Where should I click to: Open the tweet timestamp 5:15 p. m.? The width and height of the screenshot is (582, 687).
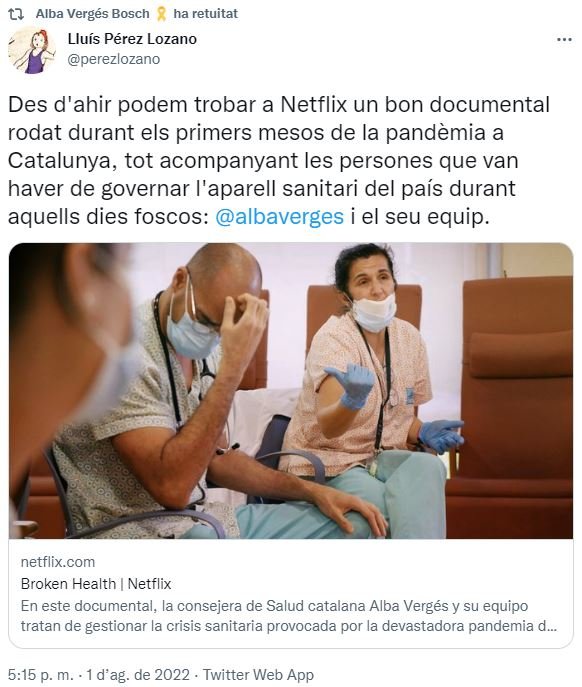point(41,675)
